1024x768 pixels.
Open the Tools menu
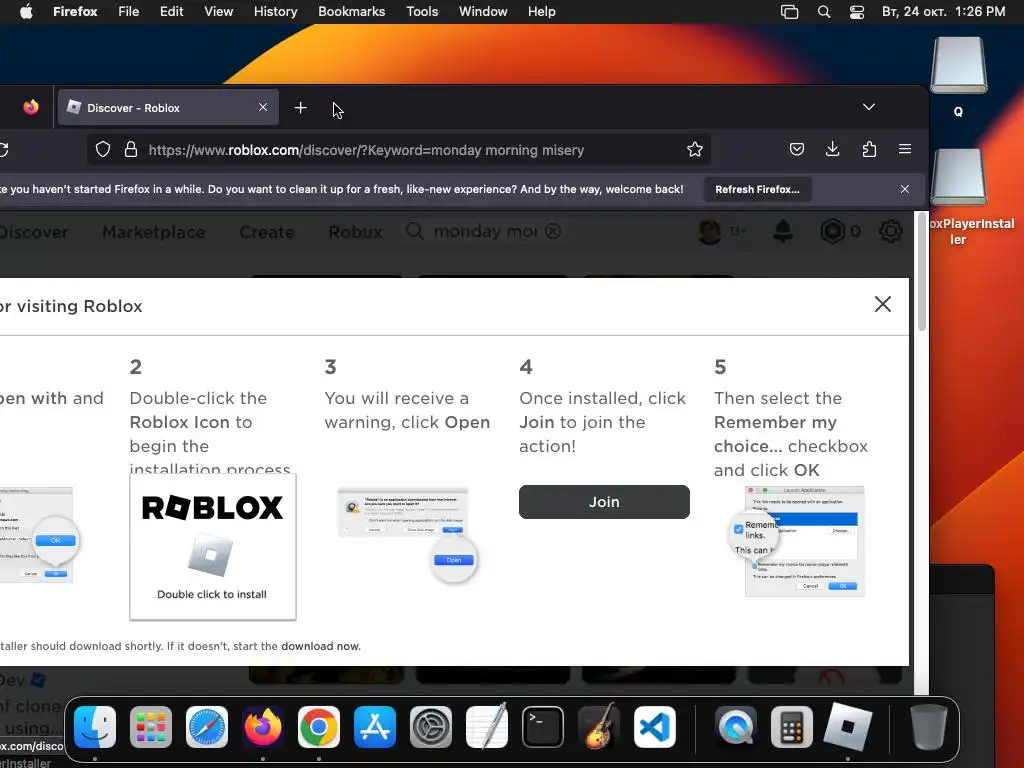coord(422,12)
